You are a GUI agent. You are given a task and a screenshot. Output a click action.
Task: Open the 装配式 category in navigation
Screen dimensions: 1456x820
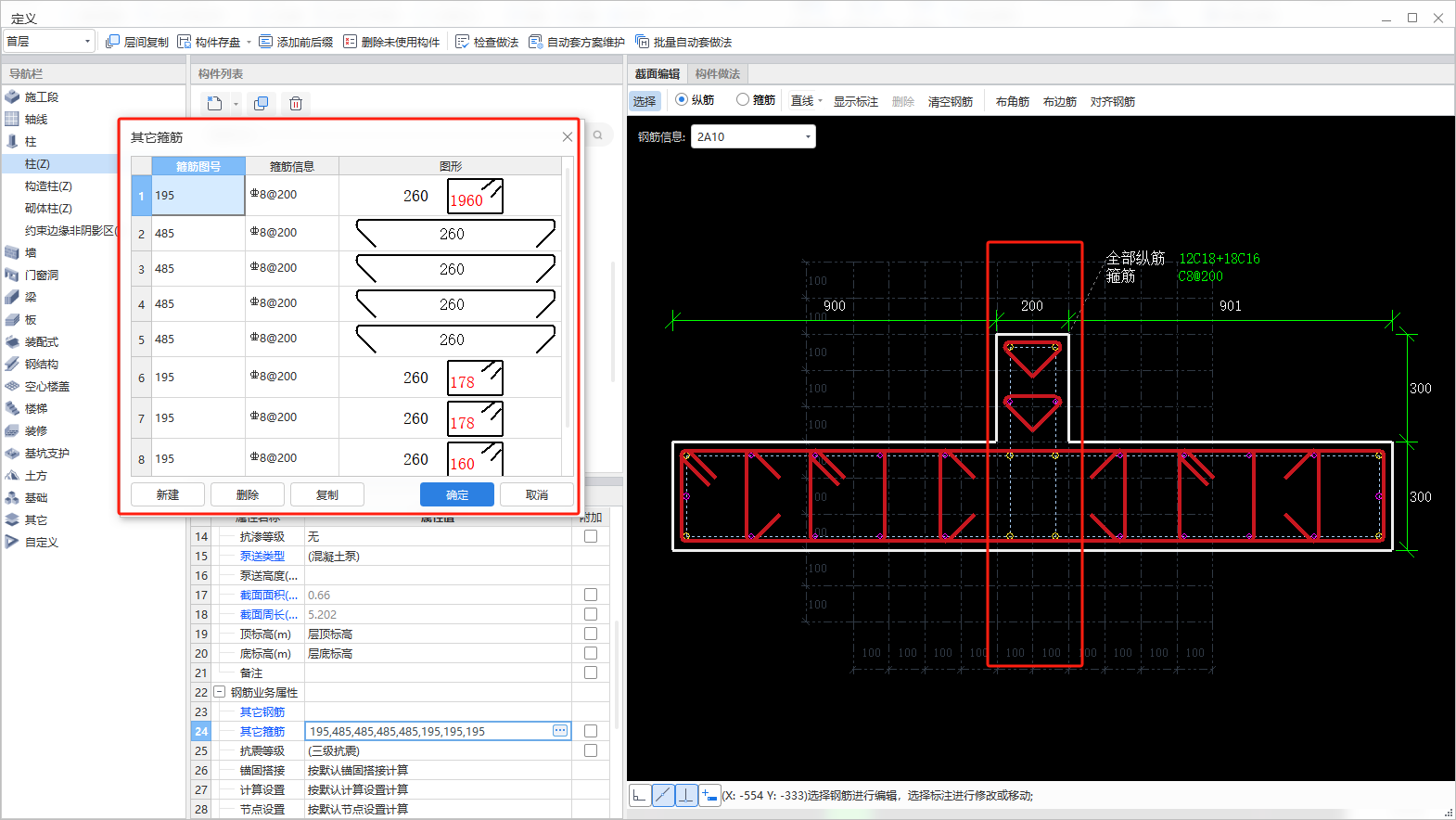click(42, 341)
